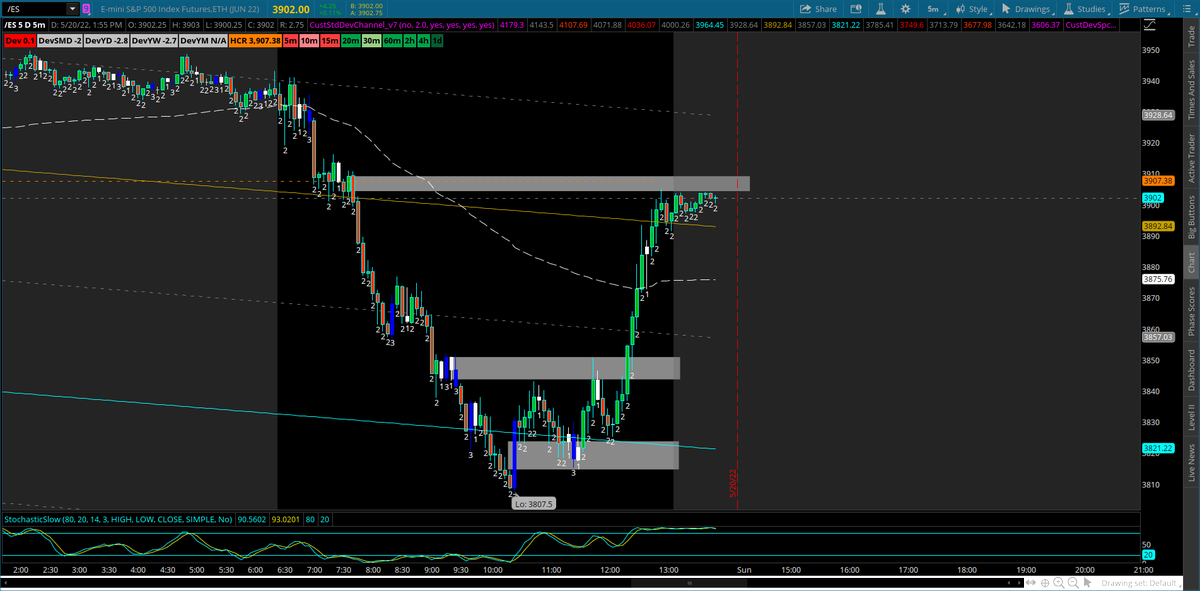Image resolution: width=1200 pixels, height=591 pixels.
Task: Click the Share icon in the top toolbar
Action: click(805, 9)
